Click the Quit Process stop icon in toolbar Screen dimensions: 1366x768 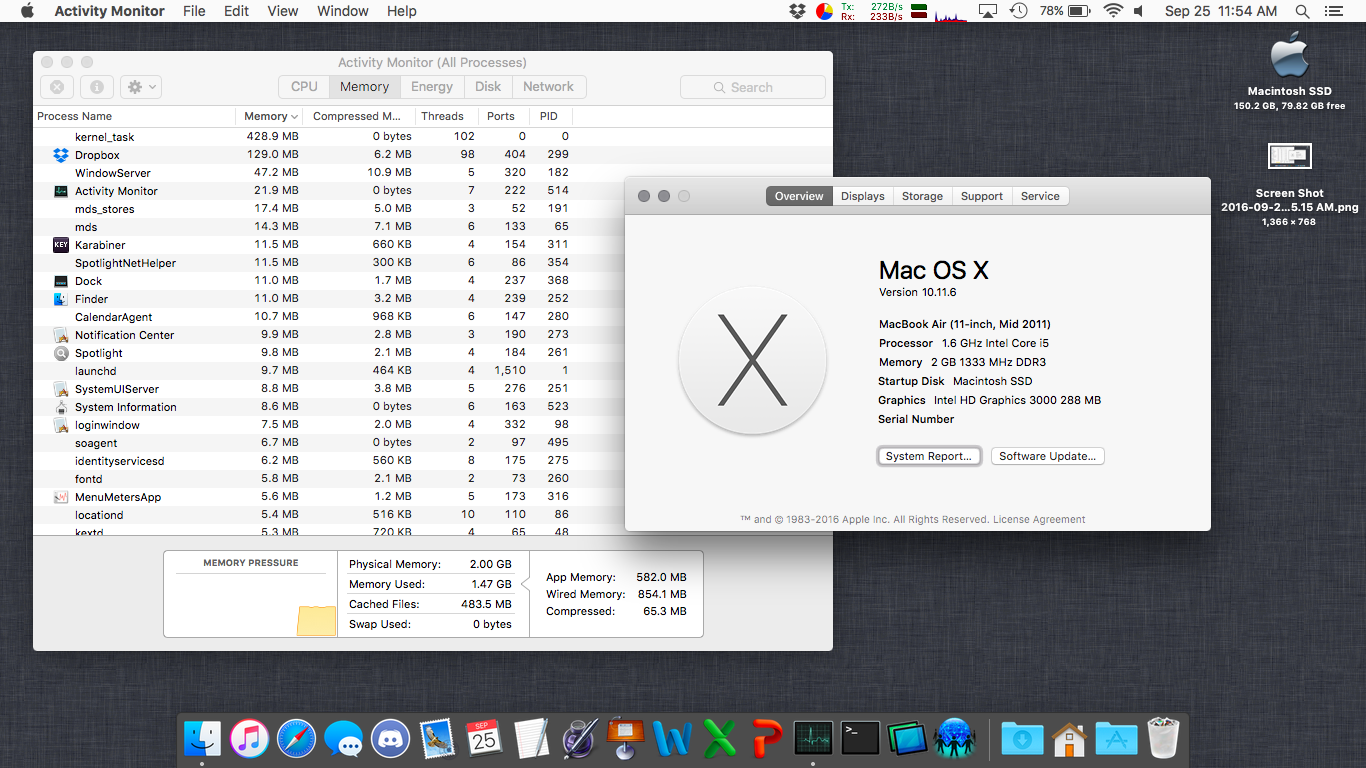57,87
